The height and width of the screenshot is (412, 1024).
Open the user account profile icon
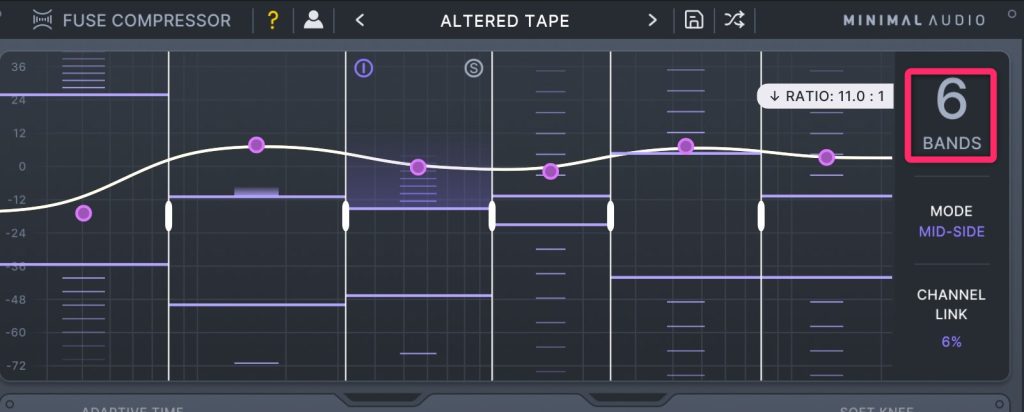(313, 20)
